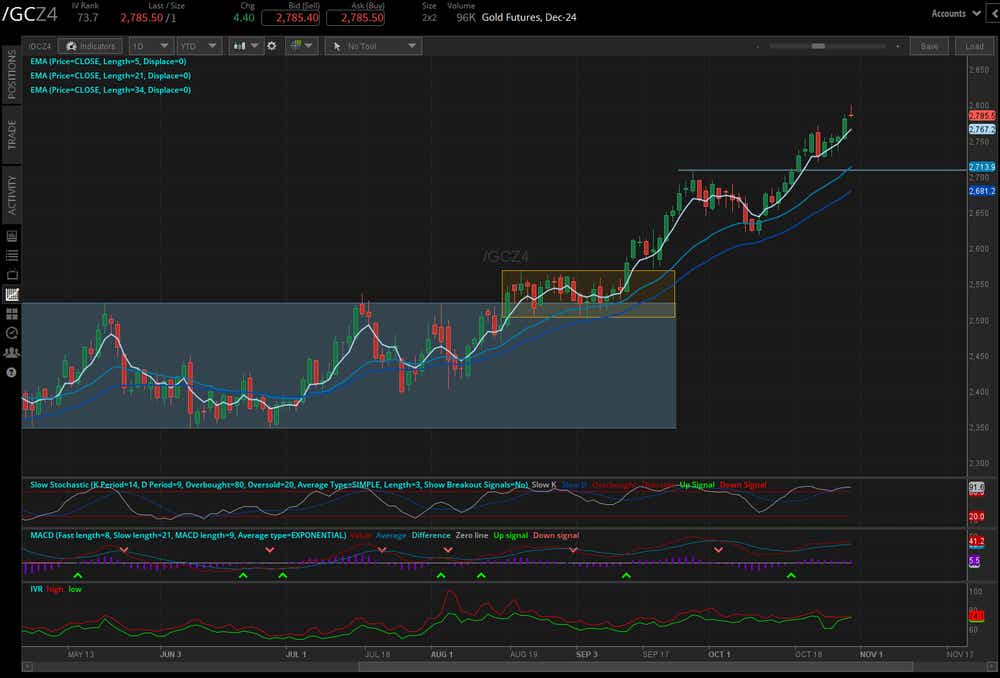
Task: Click the Indicators button
Action: pyautogui.click(x=92, y=45)
